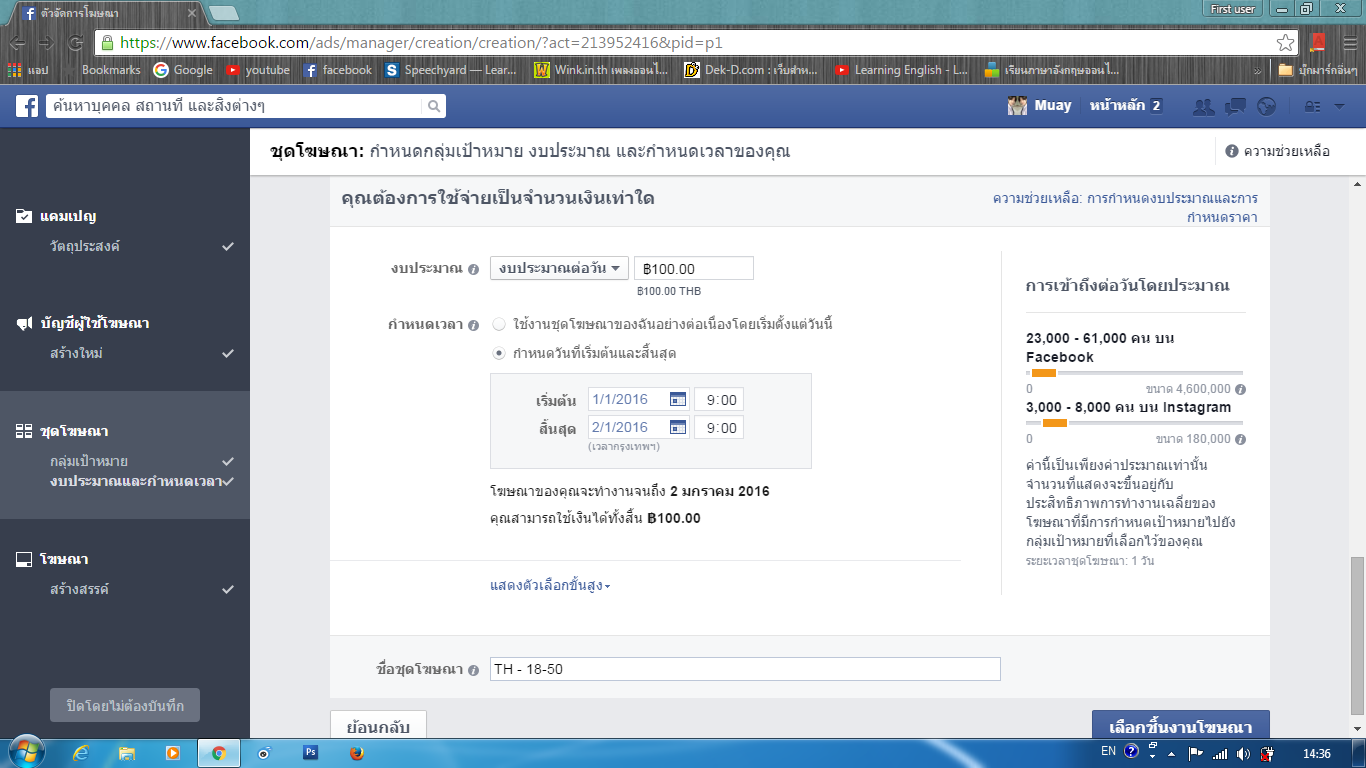The width and height of the screenshot is (1366, 768).
Task: Go back with the browser back arrow
Action: point(17,43)
